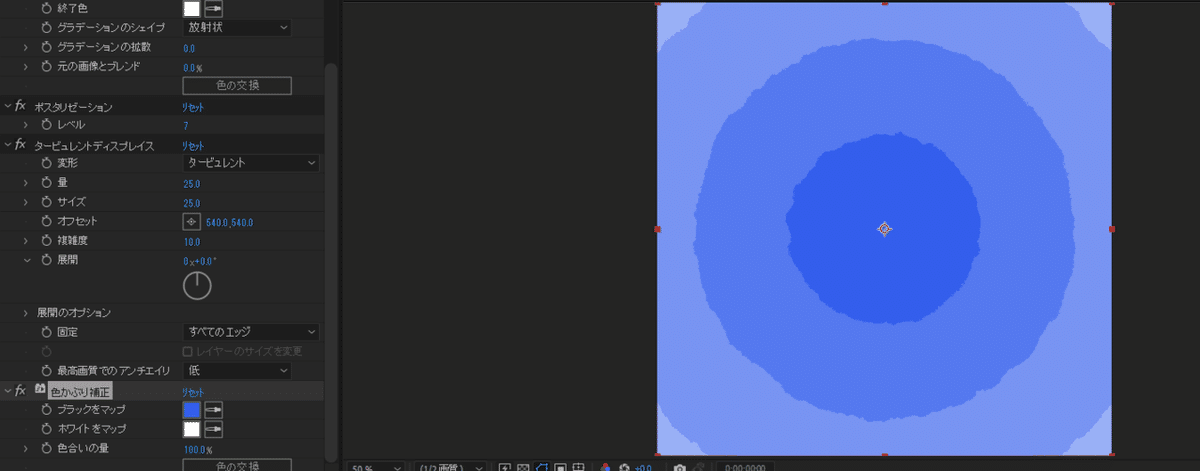The height and width of the screenshot is (471, 1200).
Task: Open magnification dropdown showing 50%
Action: tap(376, 466)
